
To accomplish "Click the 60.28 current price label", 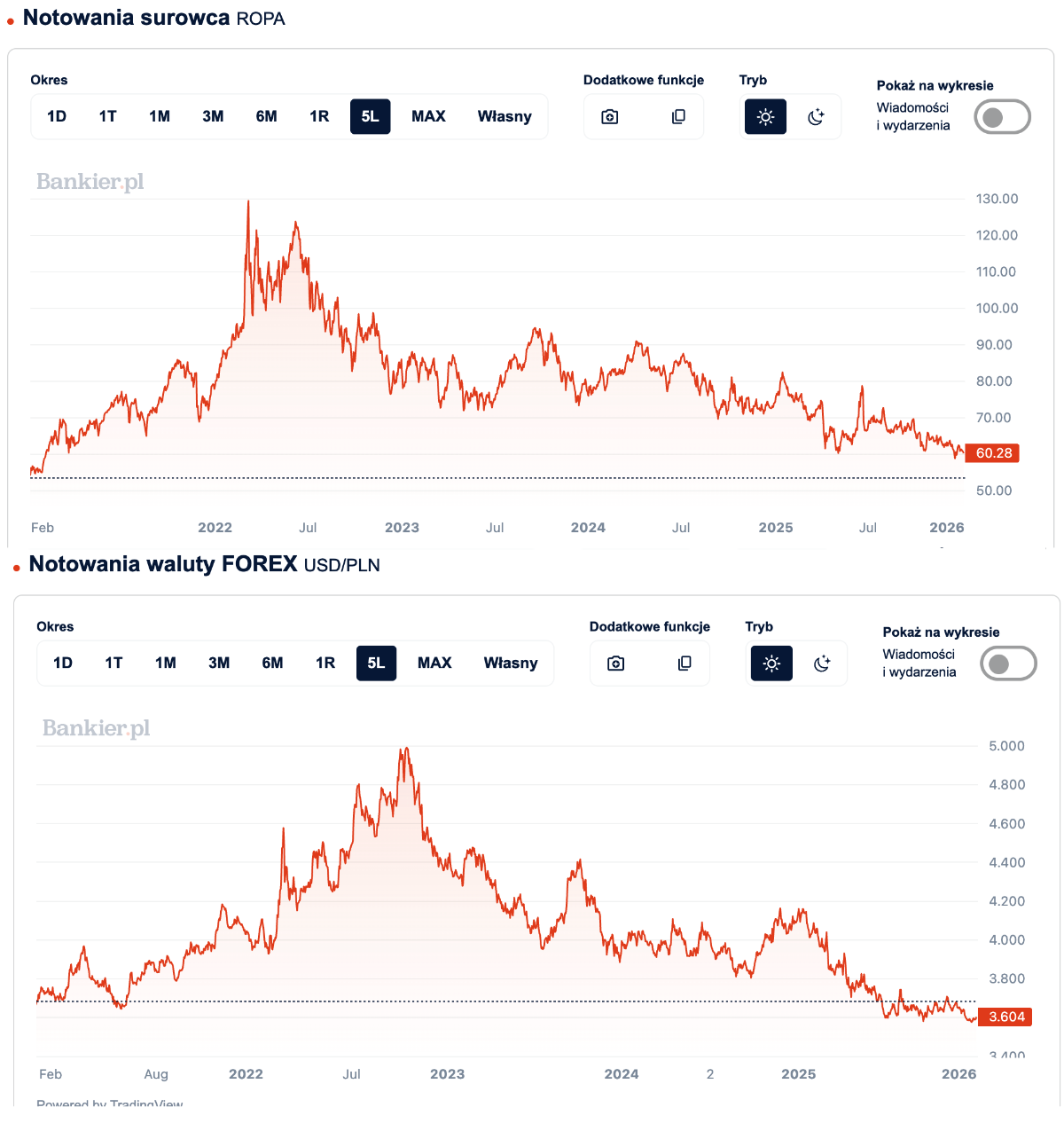I will (993, 453).
